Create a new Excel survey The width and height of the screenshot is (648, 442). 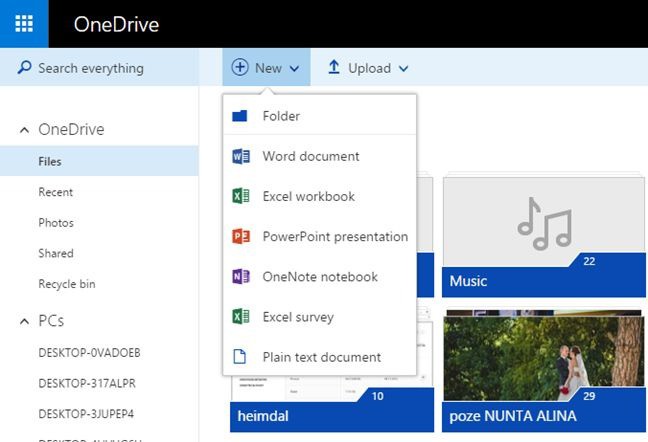(319, 317)
